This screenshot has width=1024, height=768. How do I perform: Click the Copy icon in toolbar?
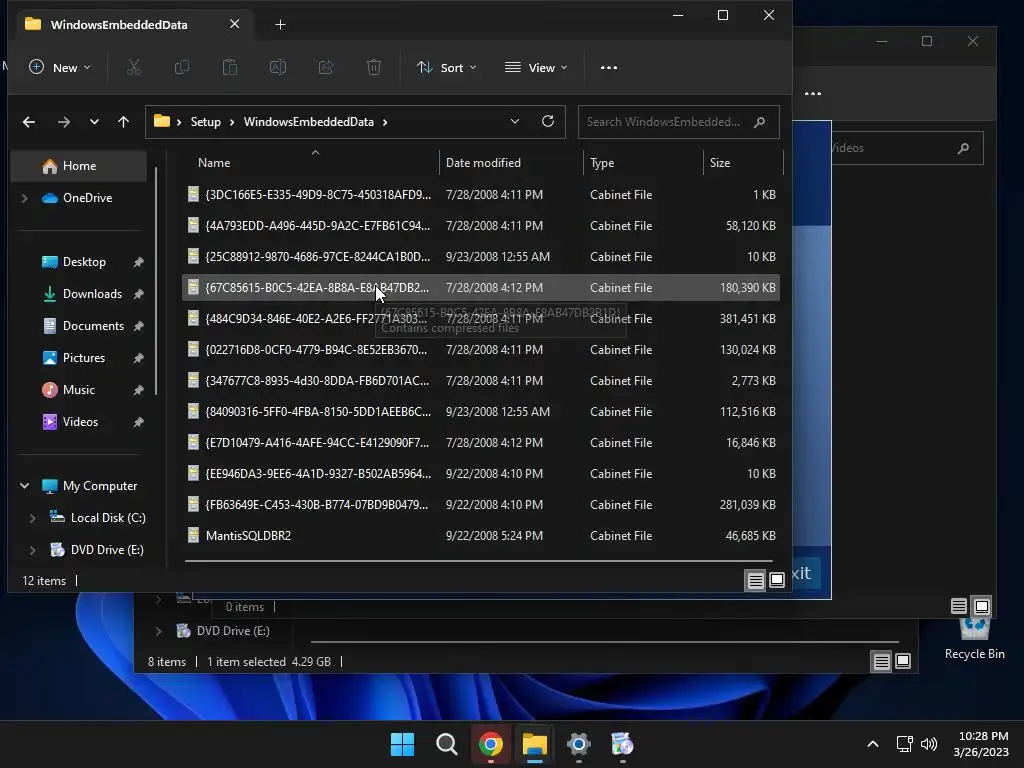pos(182,67)
